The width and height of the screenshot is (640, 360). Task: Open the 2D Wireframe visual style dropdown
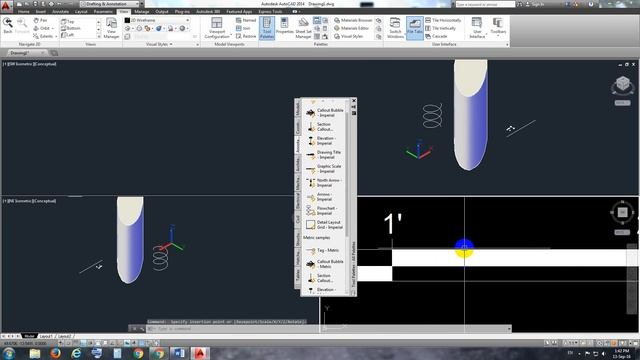[x=157, y=20]
